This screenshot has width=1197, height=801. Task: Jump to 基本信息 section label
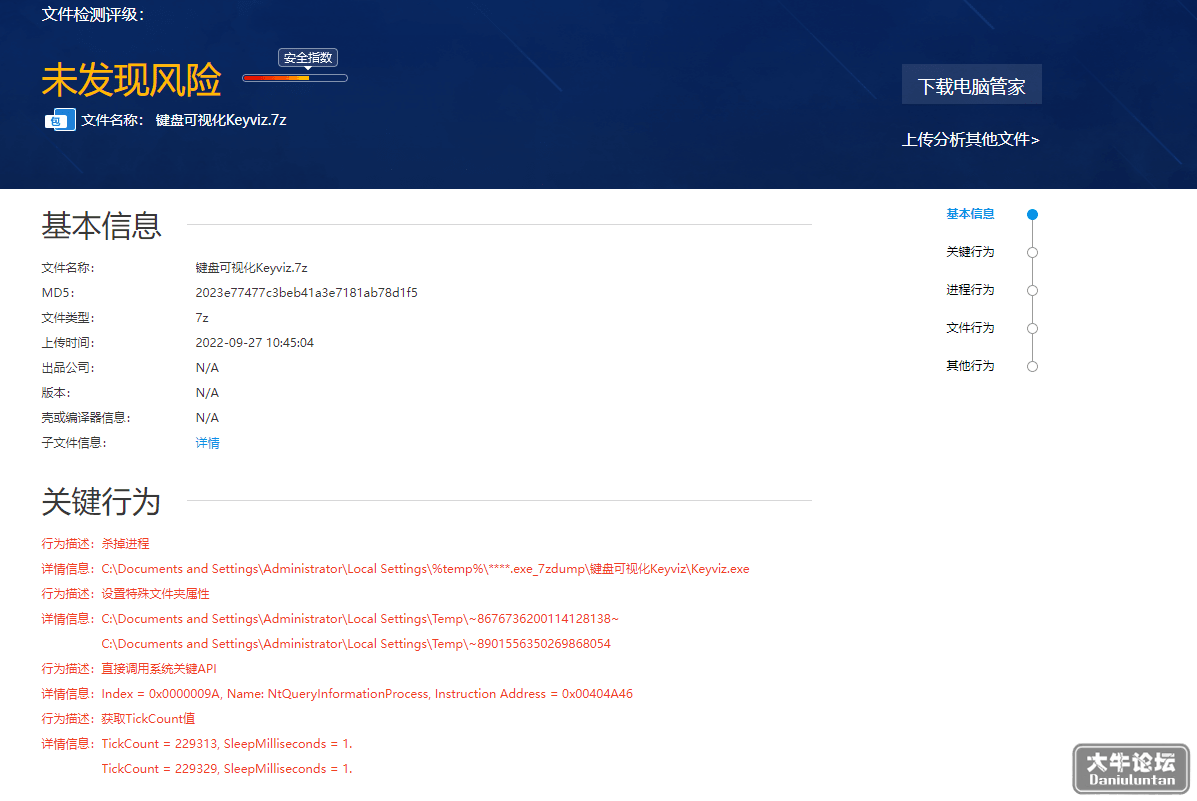(x=970, y=214)
